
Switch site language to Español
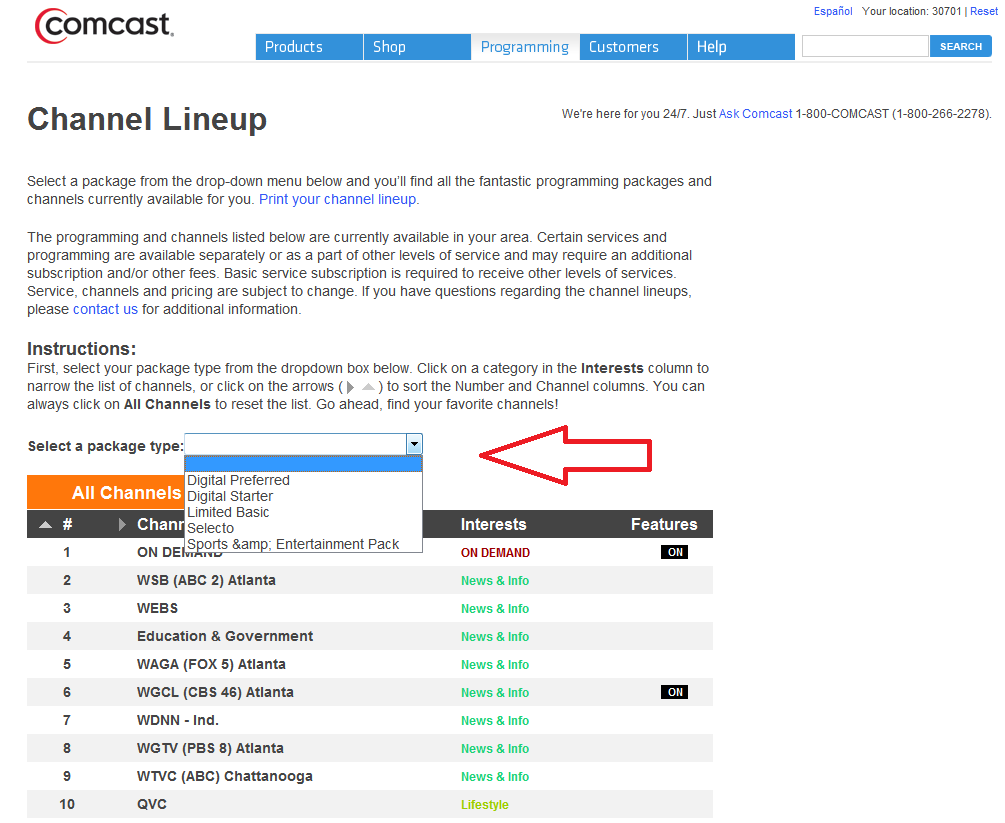[833, 11]
